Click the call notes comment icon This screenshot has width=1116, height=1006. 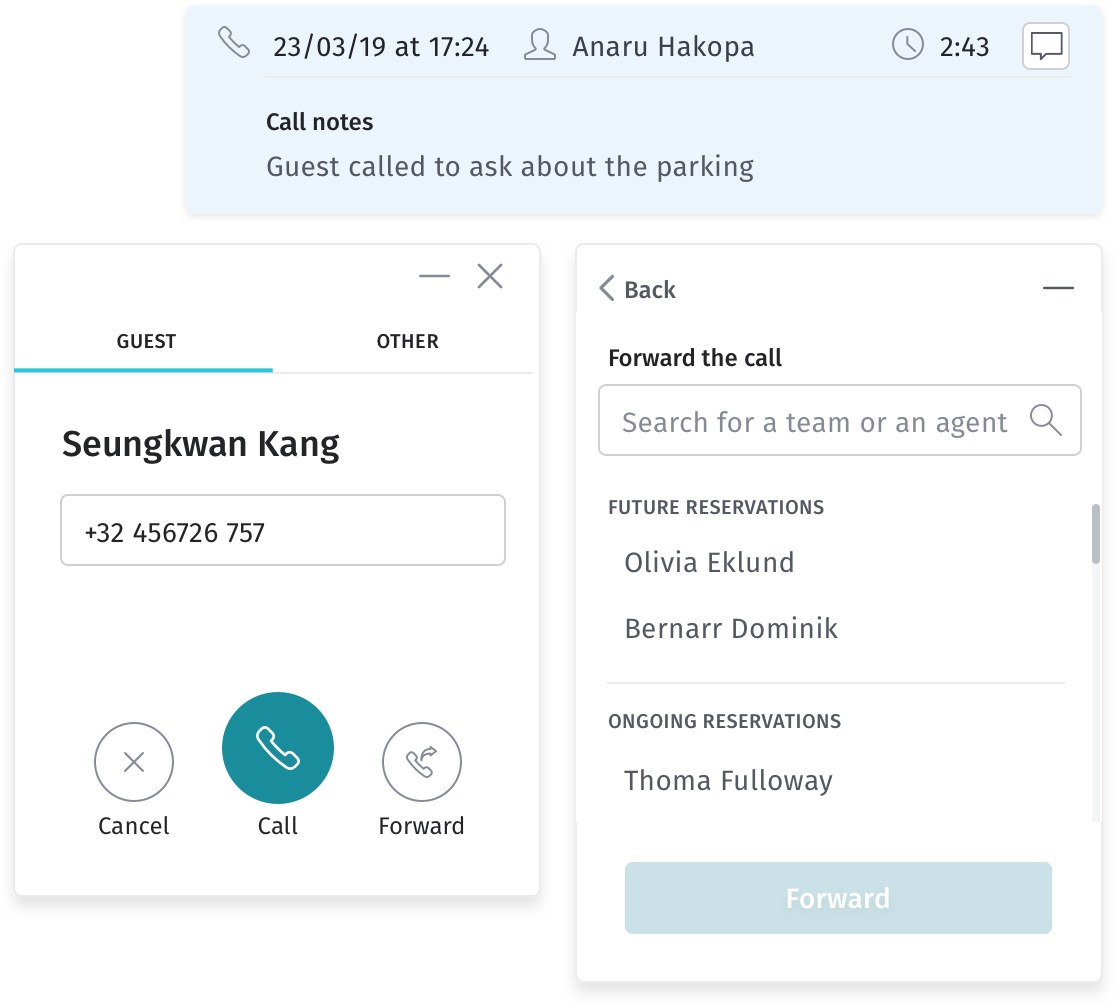click(1046, 46)
